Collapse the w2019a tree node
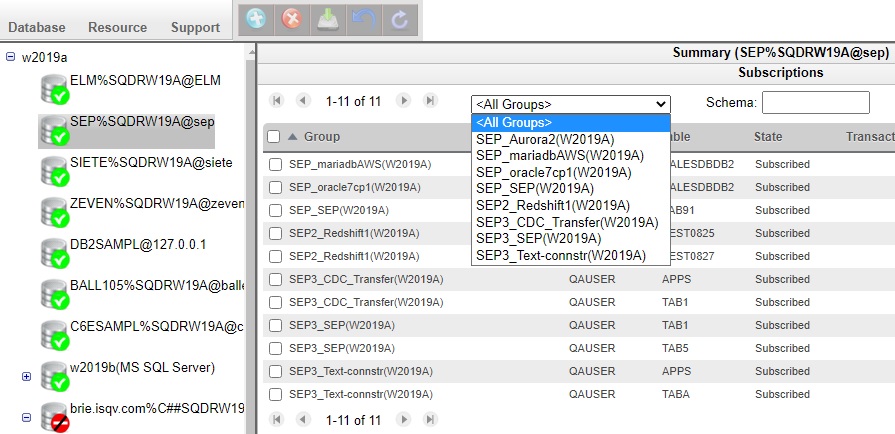Viewport: 895px width, 434px height. [x=11, y=57]
